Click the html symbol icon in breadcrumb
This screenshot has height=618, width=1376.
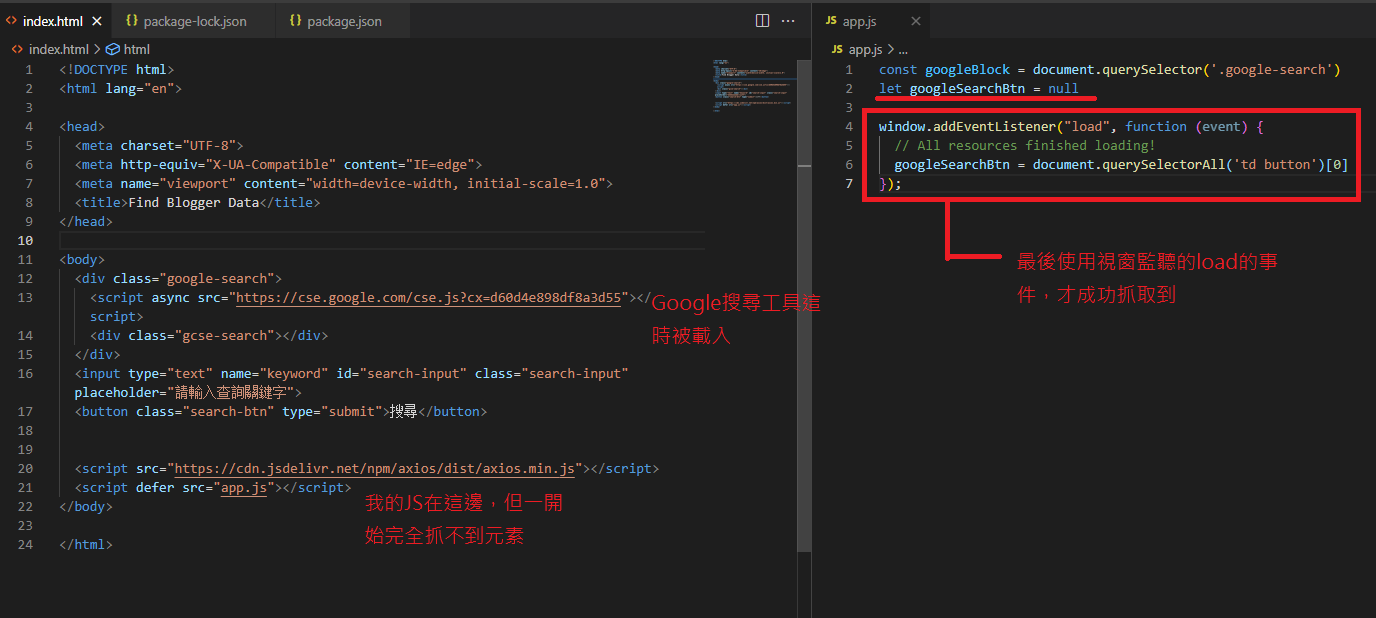(112, 49)
